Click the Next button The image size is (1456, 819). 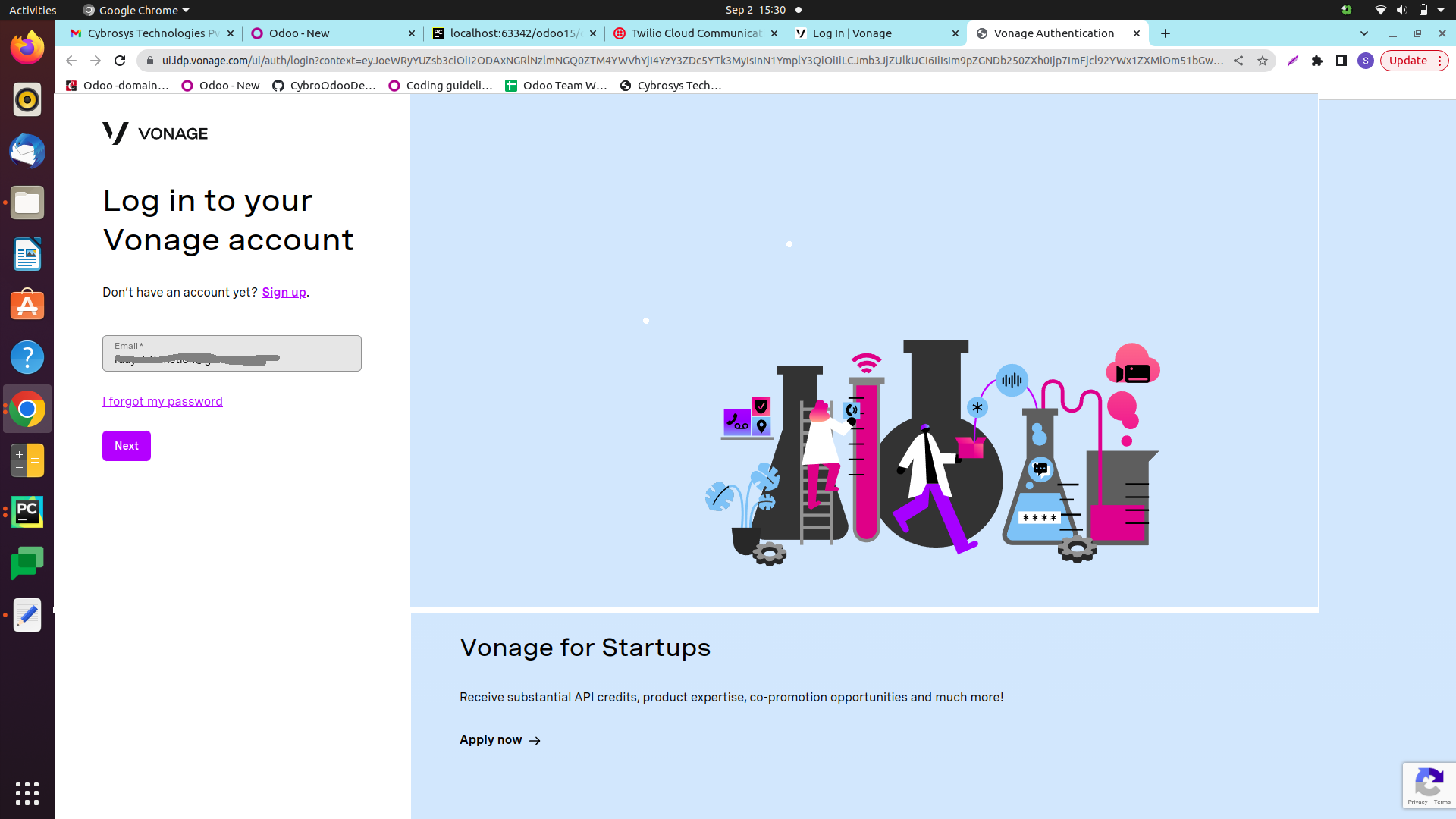[127, 446]
